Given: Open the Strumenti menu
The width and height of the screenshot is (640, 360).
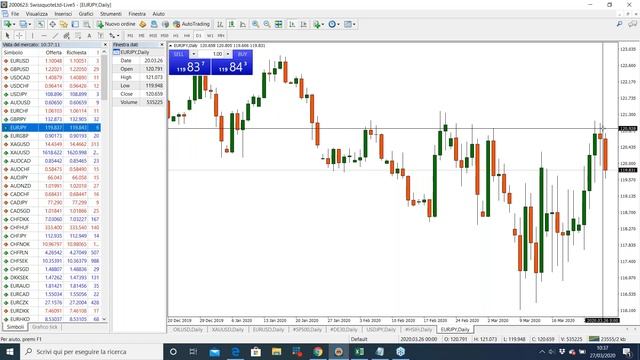Looking at the screenshot, I should 111,14.
